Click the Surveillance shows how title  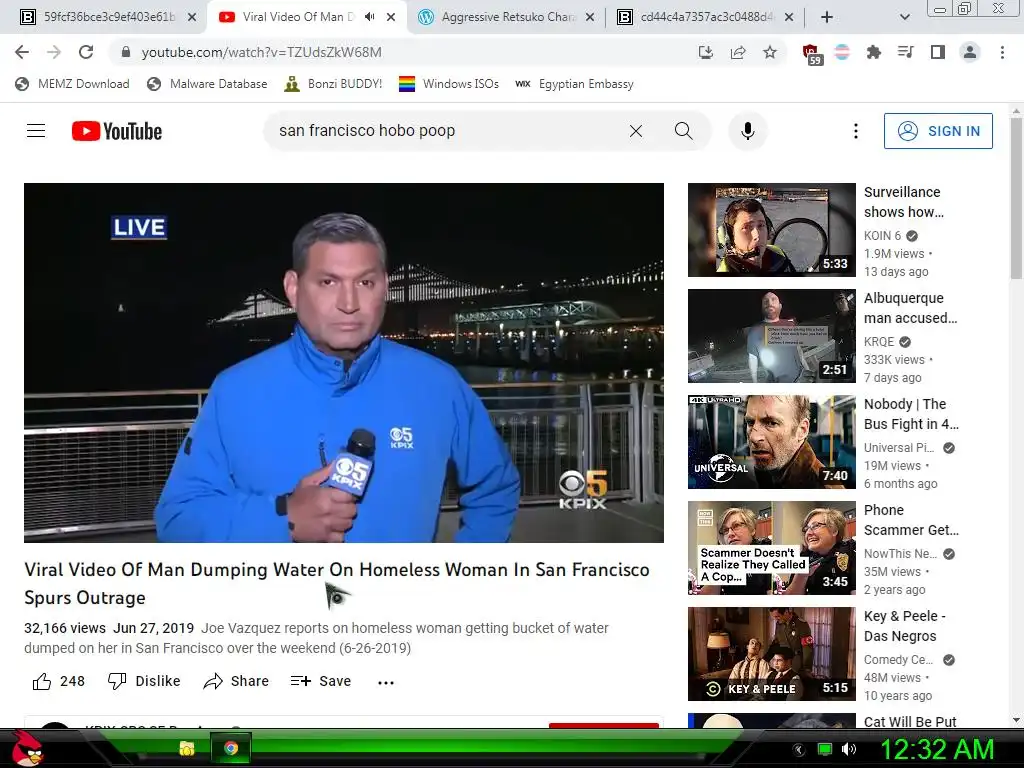(904, 202)
